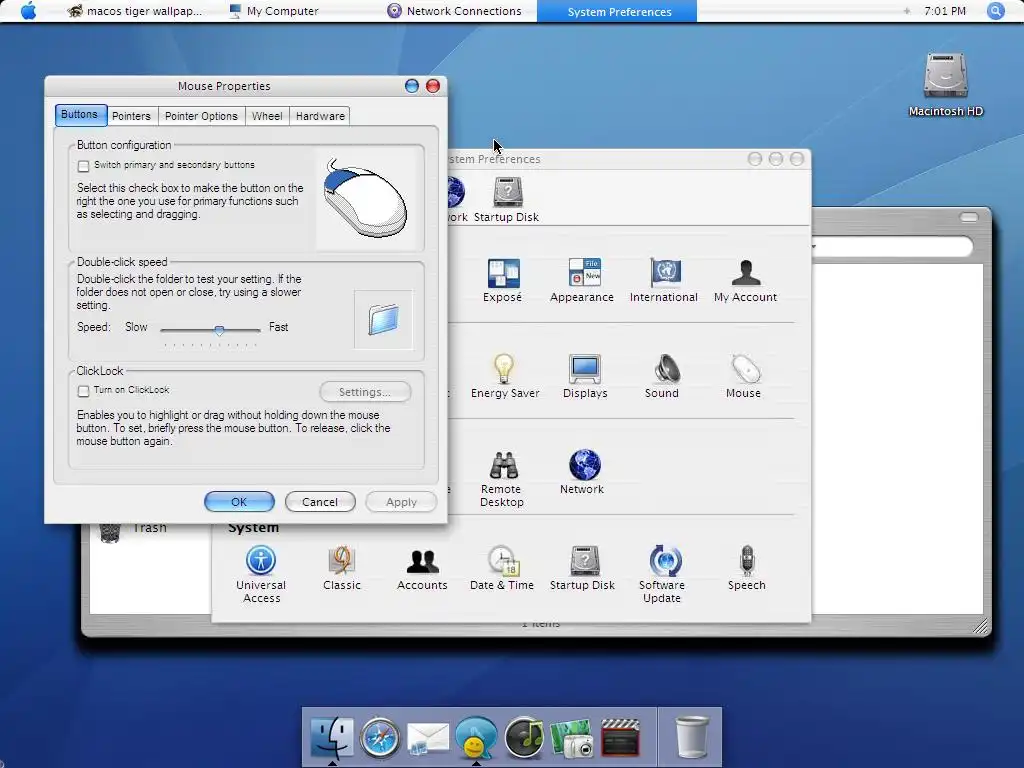Switch to Network Connections in top bar
The image size is (1024, 768).
click(455, 11)
